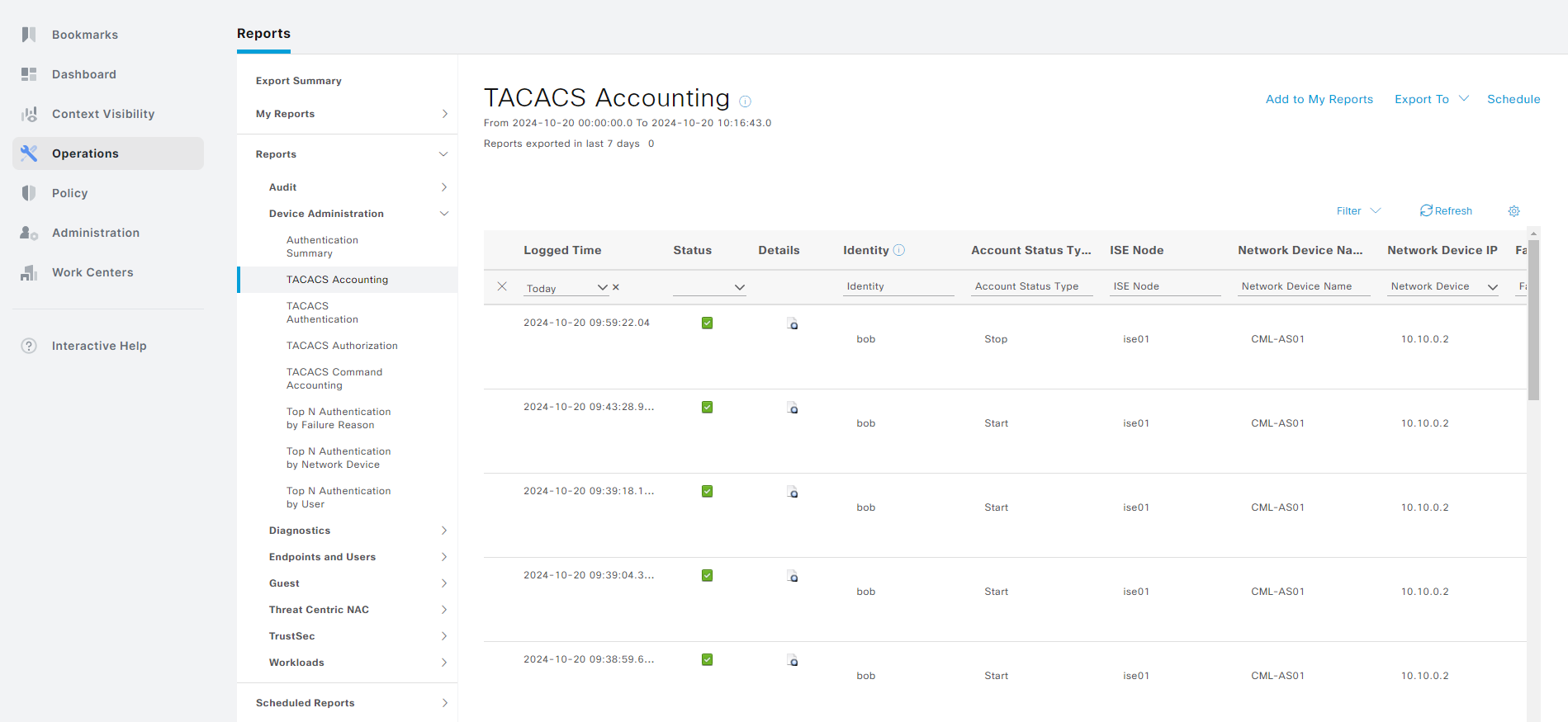
Task: Click Add to My Reports link
Action: pyautogui.click(x=1319, y=99)
